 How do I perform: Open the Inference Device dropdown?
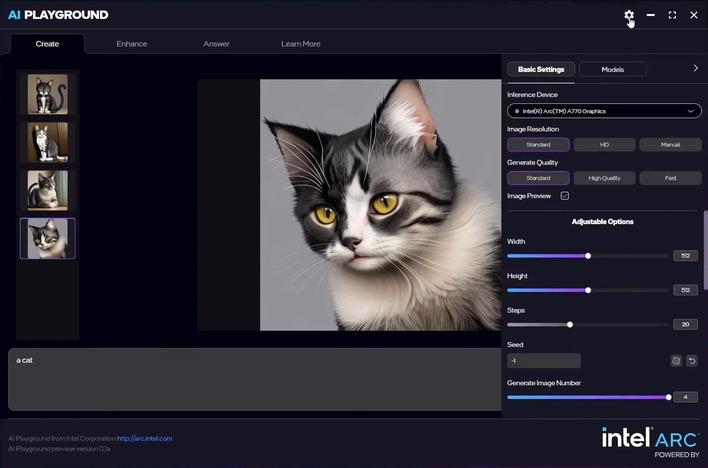(604, 111)
